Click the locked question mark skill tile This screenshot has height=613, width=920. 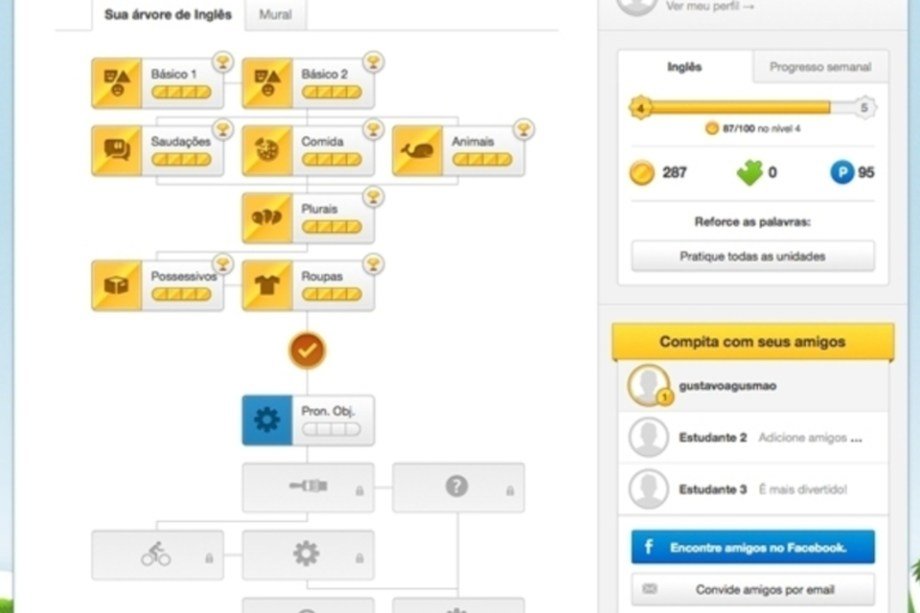click(x=458, y=487)
